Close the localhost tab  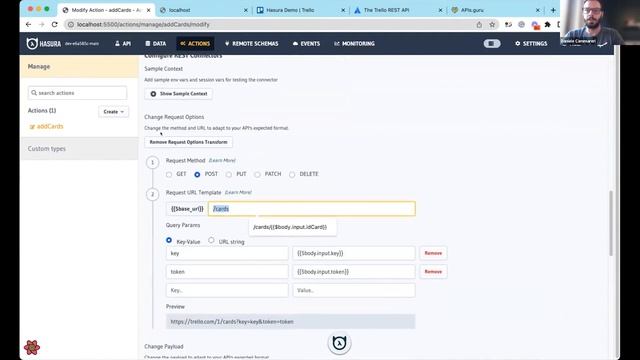pyautogui.click(x=246, y=10)
